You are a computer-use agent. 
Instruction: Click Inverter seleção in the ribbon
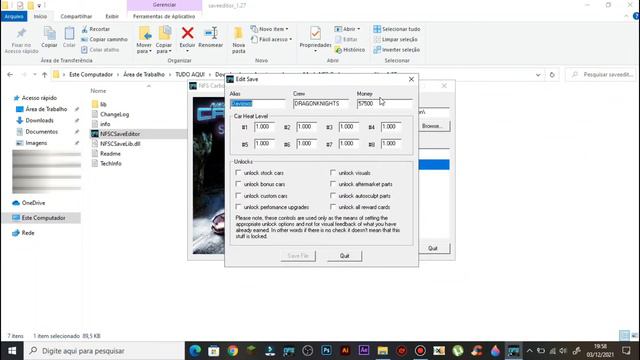396,50
